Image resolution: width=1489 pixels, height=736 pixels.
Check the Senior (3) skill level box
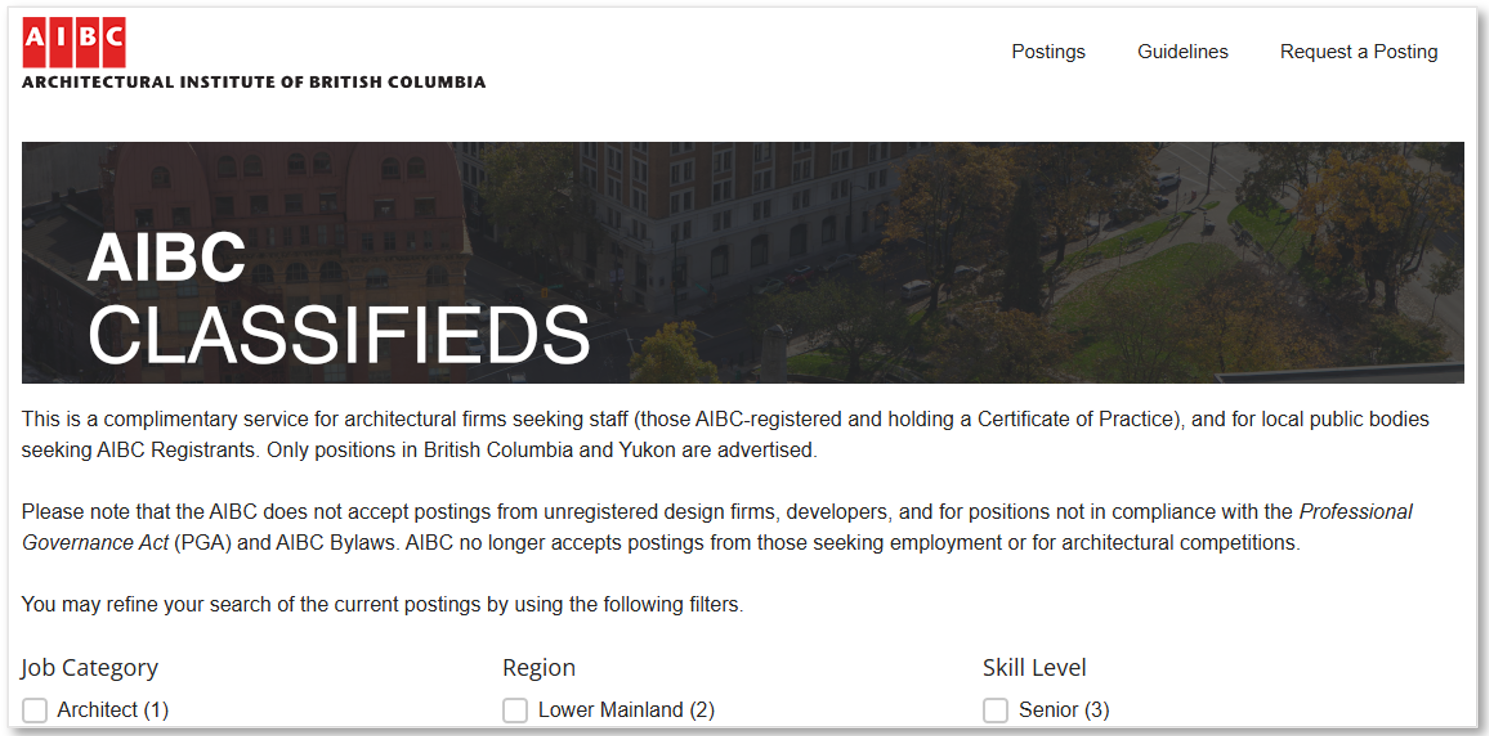(995, 710)
